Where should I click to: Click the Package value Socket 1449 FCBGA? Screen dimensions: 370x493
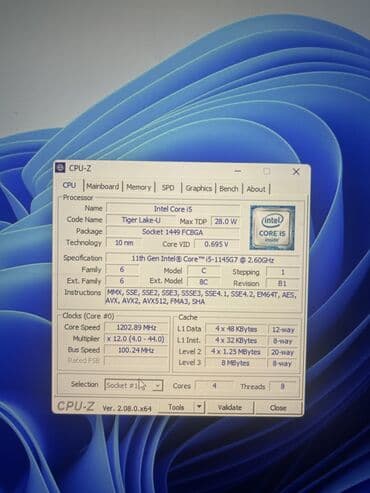[x=173, y=232]
